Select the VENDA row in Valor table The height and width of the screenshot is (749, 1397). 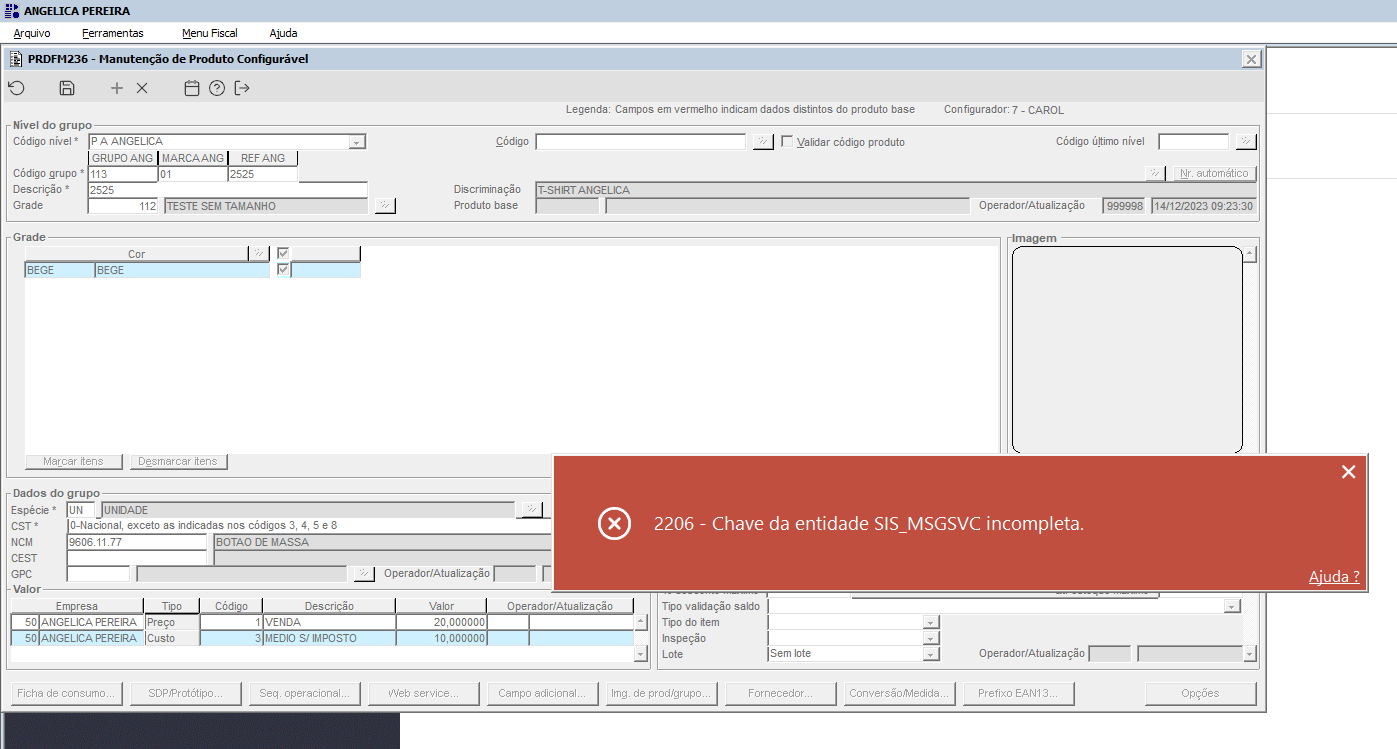click(x=322, y=622)
